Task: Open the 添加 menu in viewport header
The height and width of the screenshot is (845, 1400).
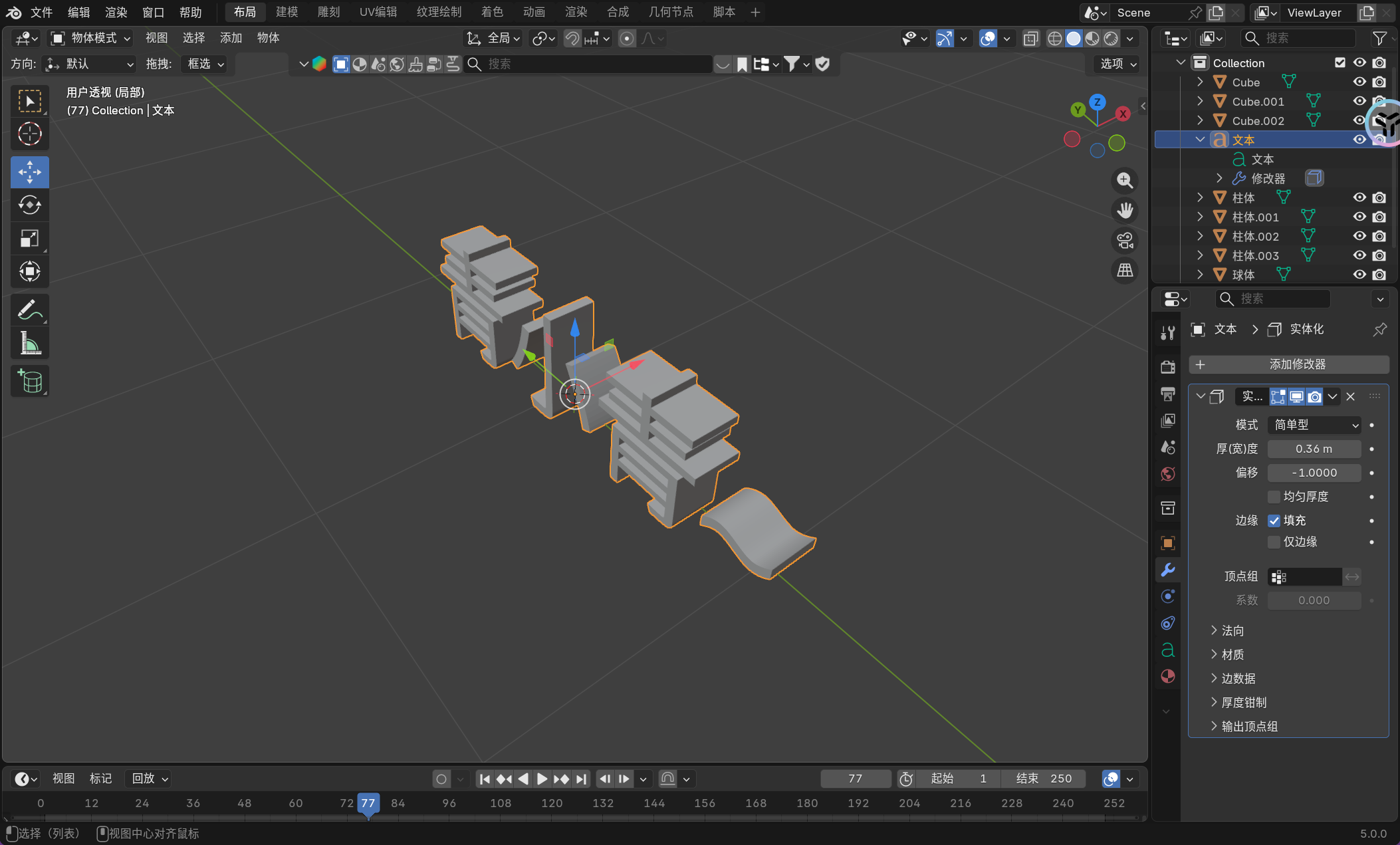Action: click(x=231, y=38)
